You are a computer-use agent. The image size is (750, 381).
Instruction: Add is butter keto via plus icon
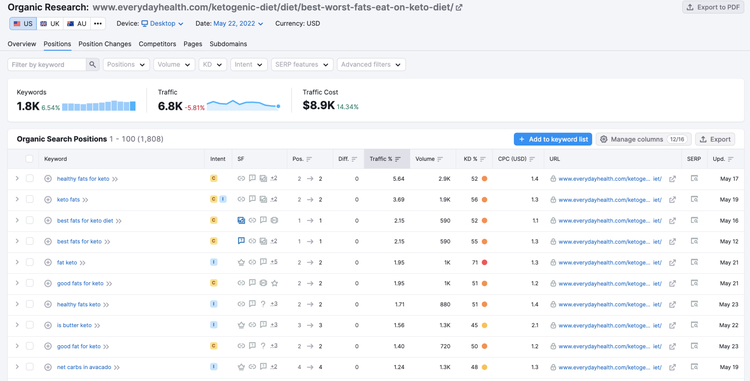pyautogui.click(x=48, y=326)
